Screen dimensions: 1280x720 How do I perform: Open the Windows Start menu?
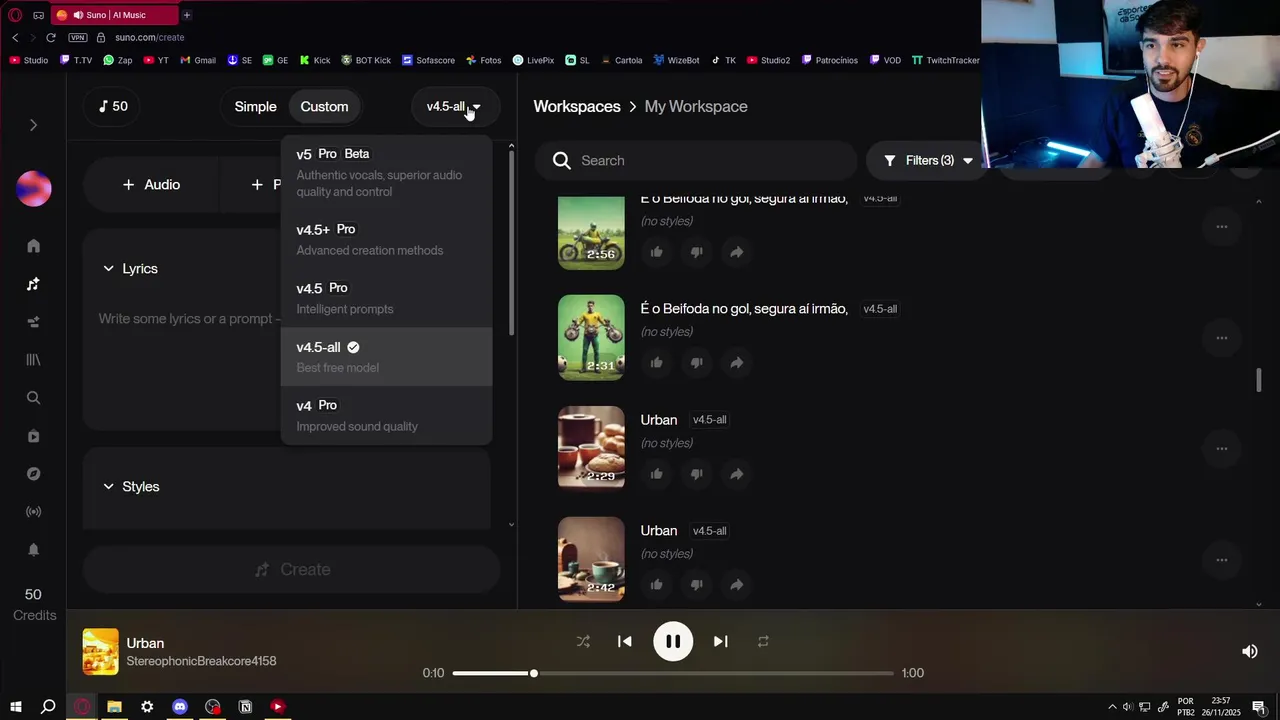click(14, 707)
